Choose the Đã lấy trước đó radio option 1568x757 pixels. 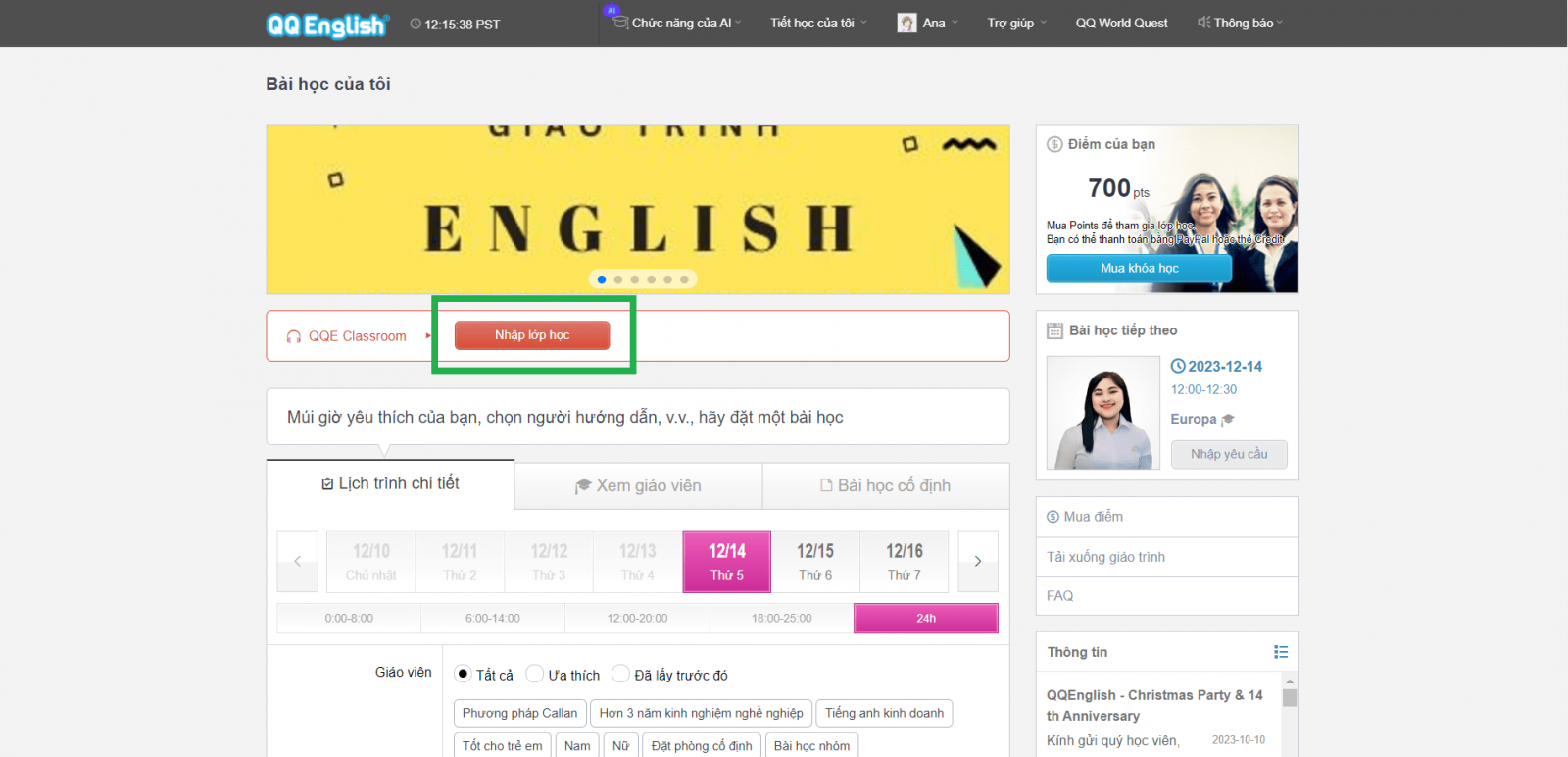[620, 674]
